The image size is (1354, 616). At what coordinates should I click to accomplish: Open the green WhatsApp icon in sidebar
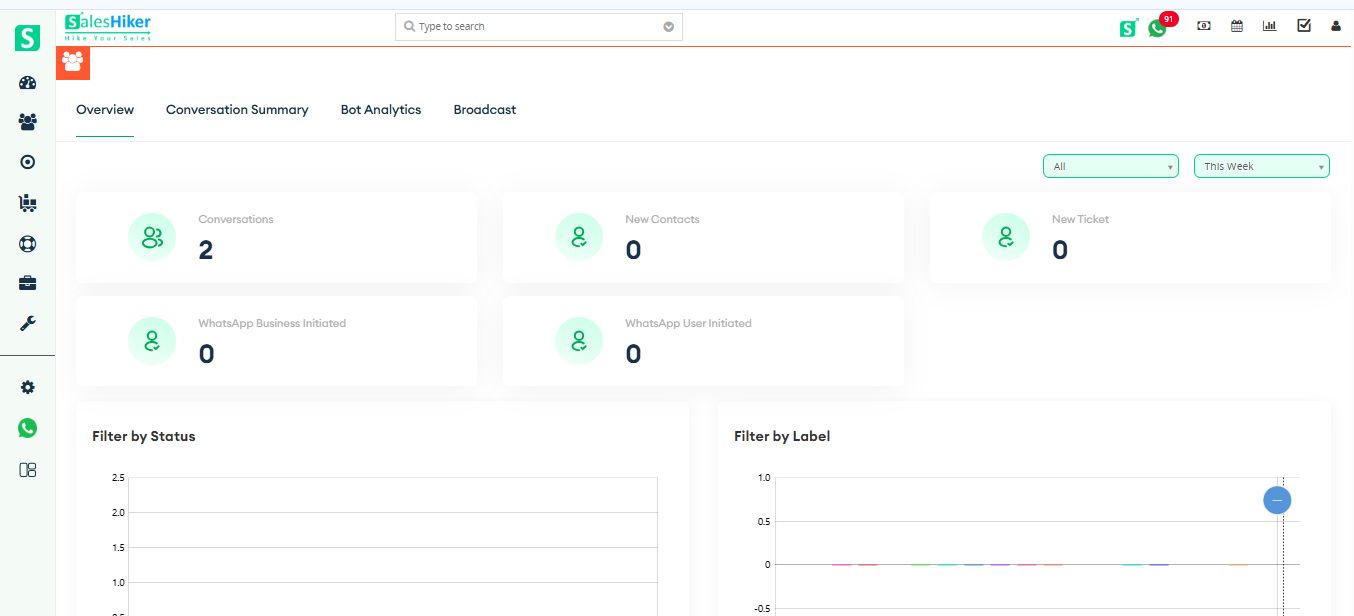[27, 428]
